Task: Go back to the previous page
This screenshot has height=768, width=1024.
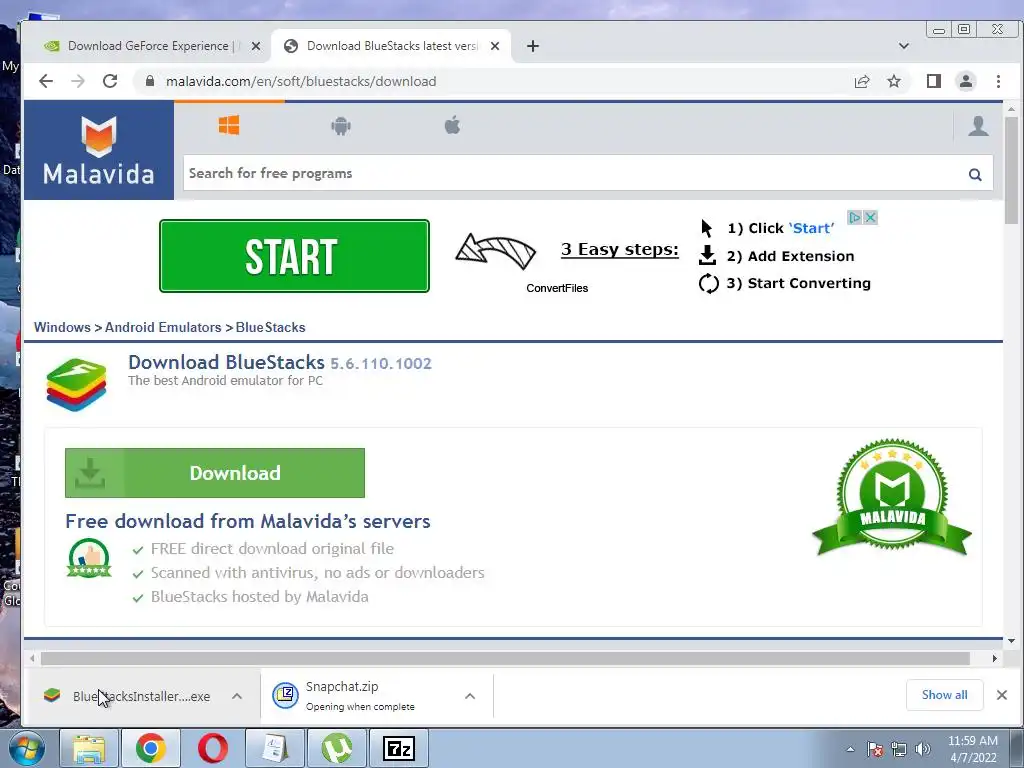Action: pos(46,81)
